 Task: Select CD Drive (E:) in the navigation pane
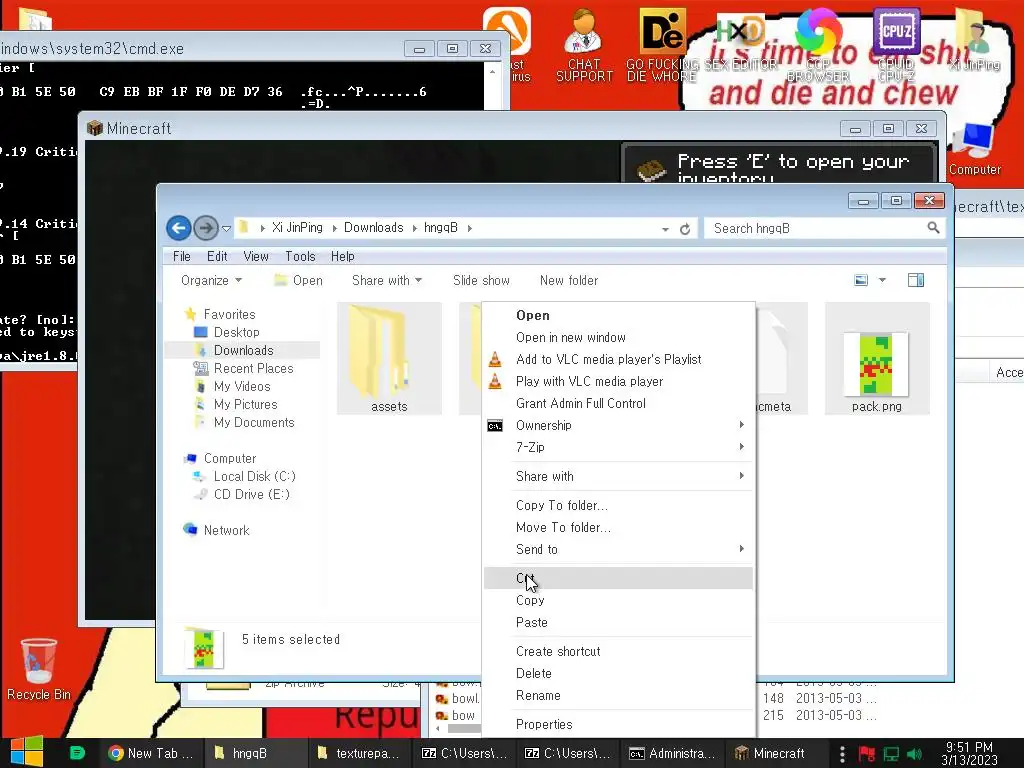(251, 494)
